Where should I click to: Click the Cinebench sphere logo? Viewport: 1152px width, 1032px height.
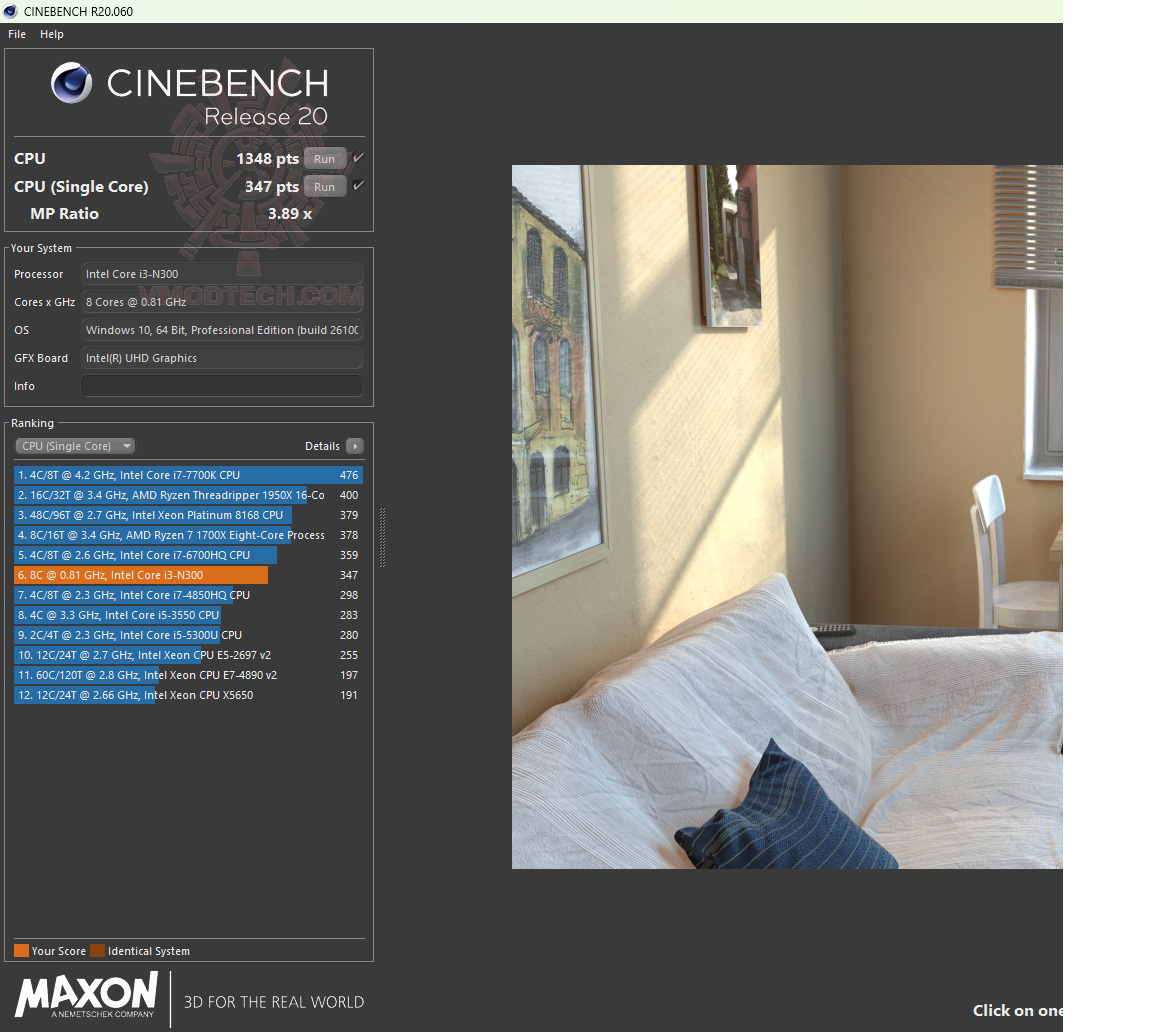(x=71, y=82)
